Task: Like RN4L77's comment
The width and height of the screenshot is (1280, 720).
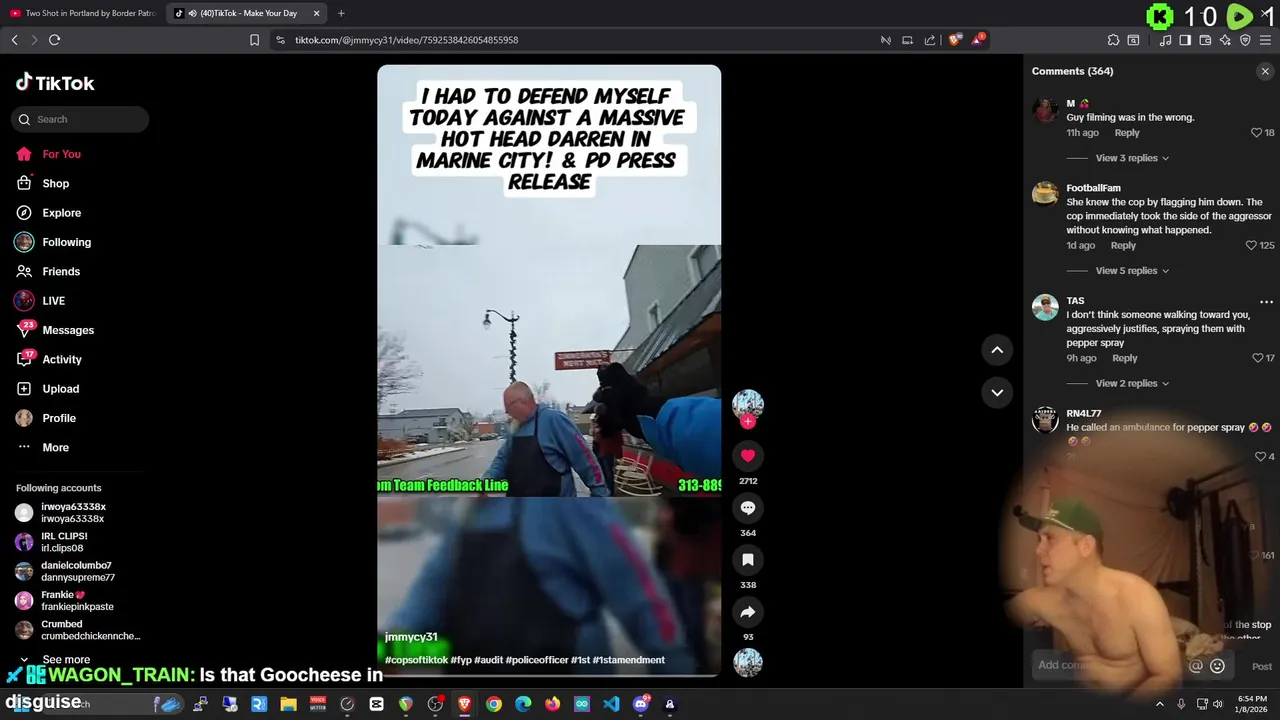Action: pos(1260,457)
